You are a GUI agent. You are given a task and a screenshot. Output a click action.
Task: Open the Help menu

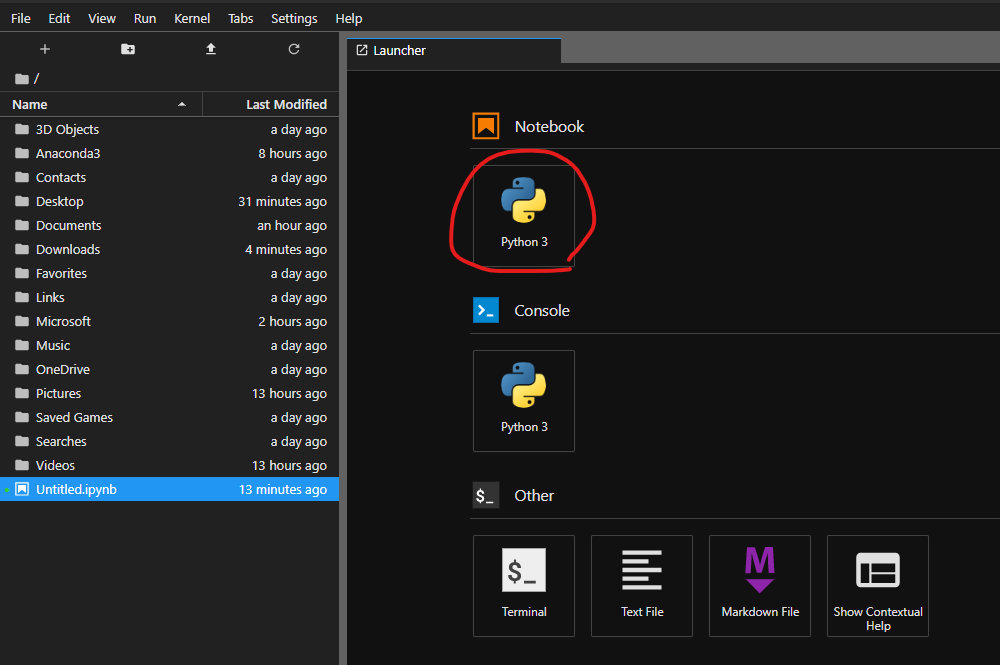[x=349, y=18]
